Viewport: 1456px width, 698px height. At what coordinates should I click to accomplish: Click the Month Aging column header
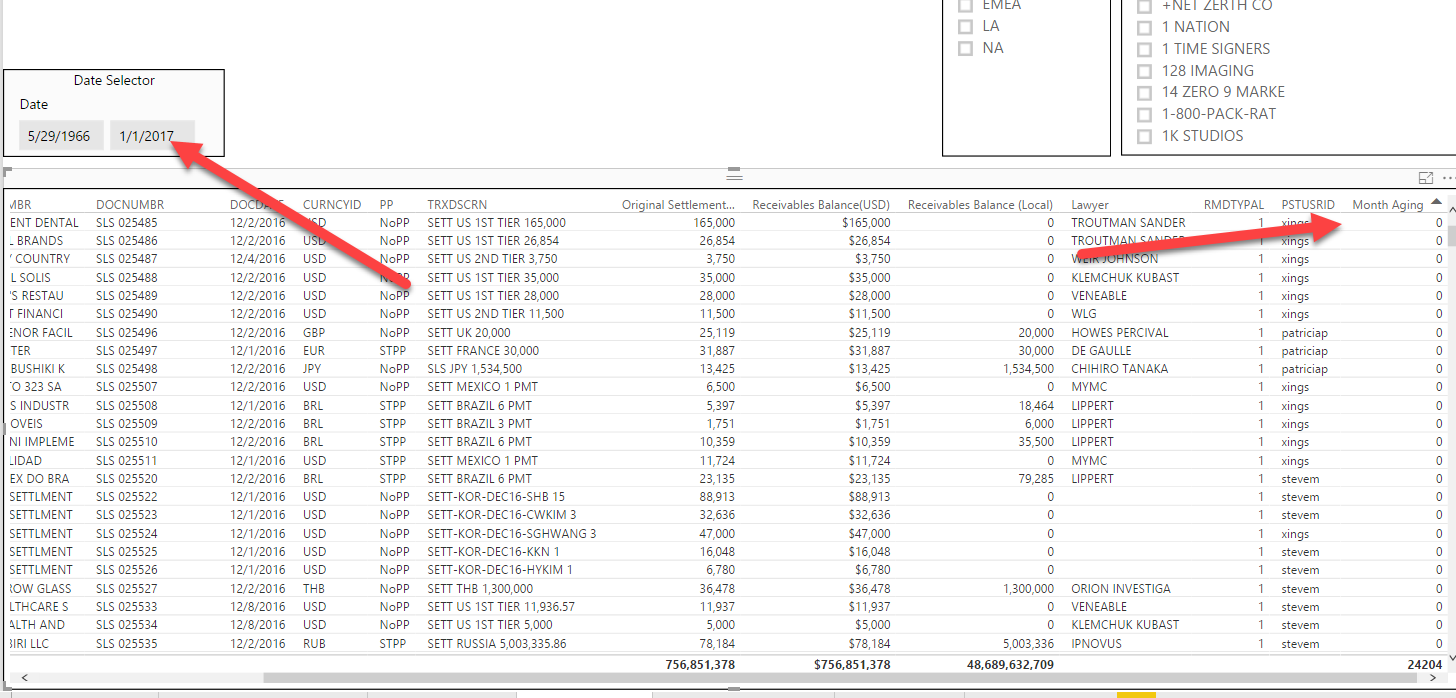[x=1388, y=204]
